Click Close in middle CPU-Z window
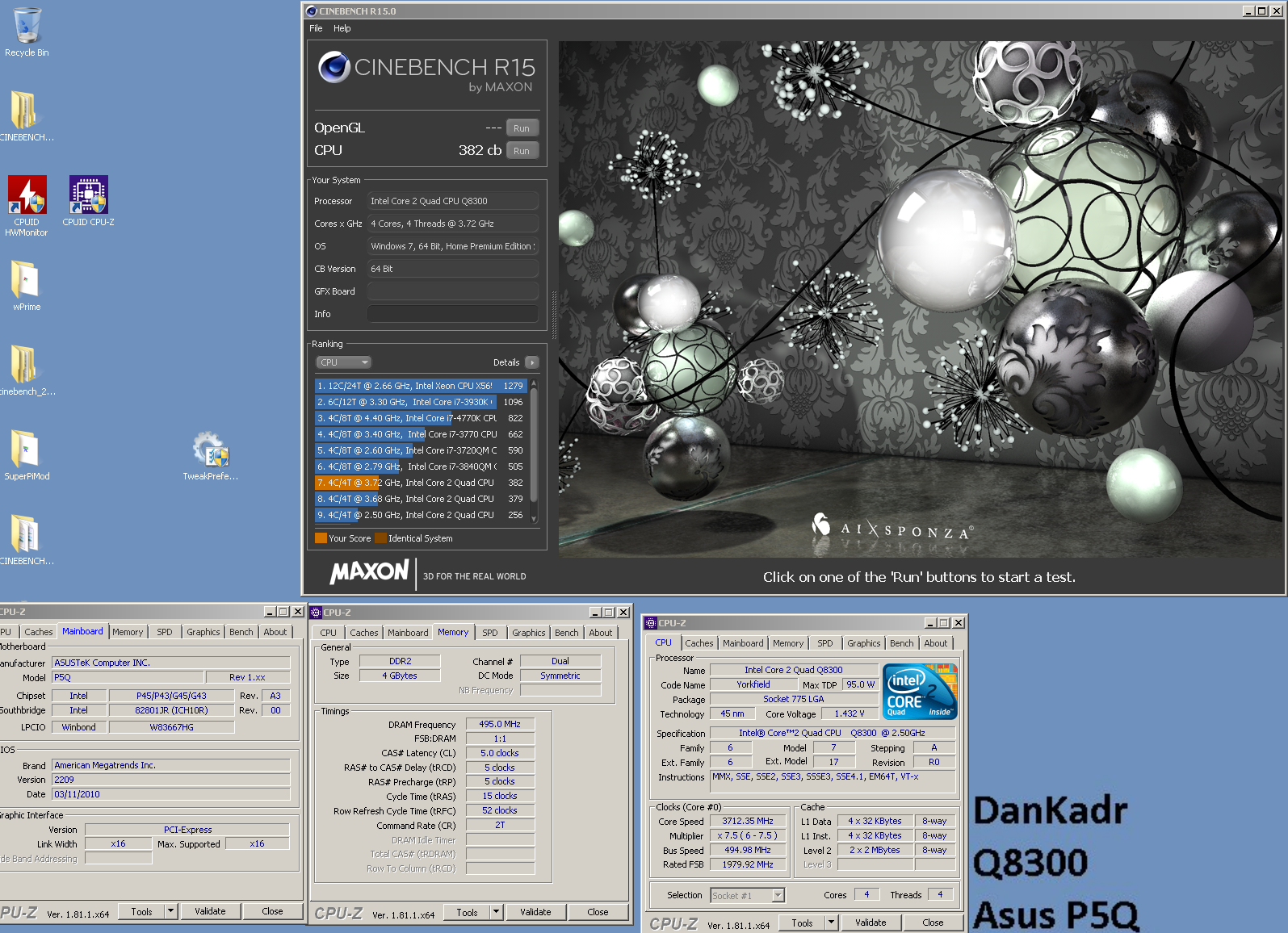1288x933 pixels. (x=598, y=912)
